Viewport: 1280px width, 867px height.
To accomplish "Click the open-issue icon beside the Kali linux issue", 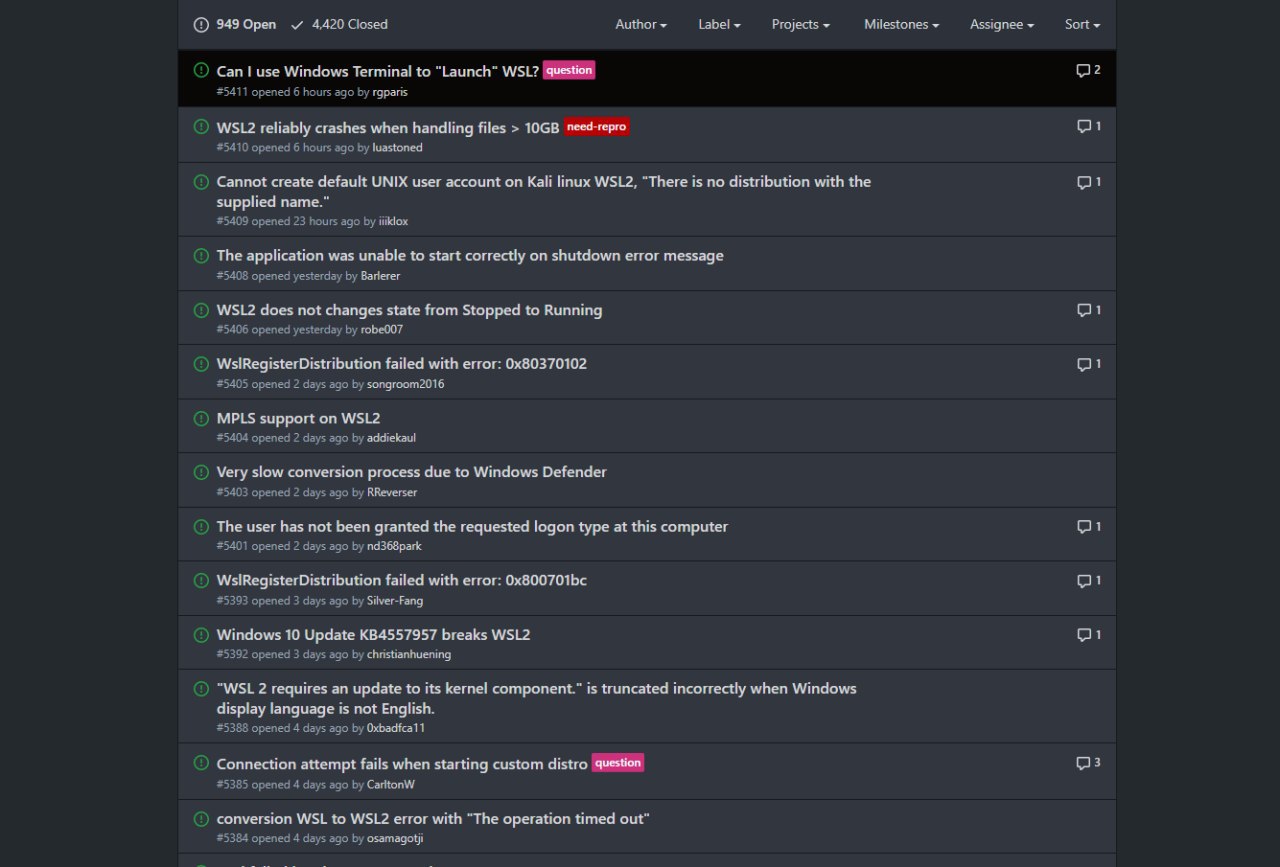I will point(201,181).
